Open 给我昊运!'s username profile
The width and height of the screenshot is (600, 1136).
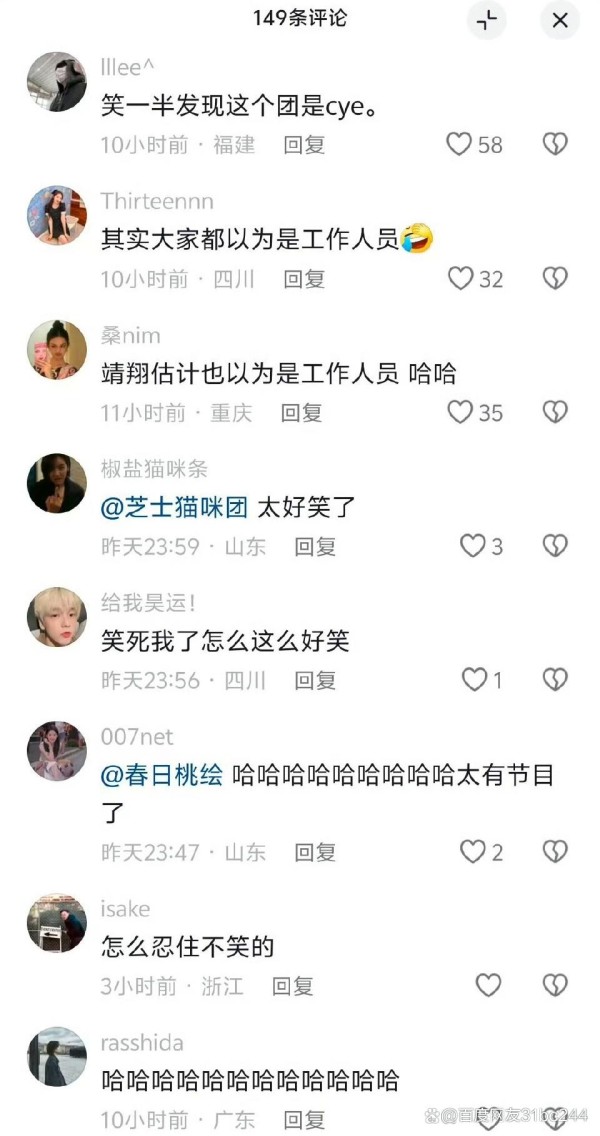pyautogui.click(x=149, y=603)
